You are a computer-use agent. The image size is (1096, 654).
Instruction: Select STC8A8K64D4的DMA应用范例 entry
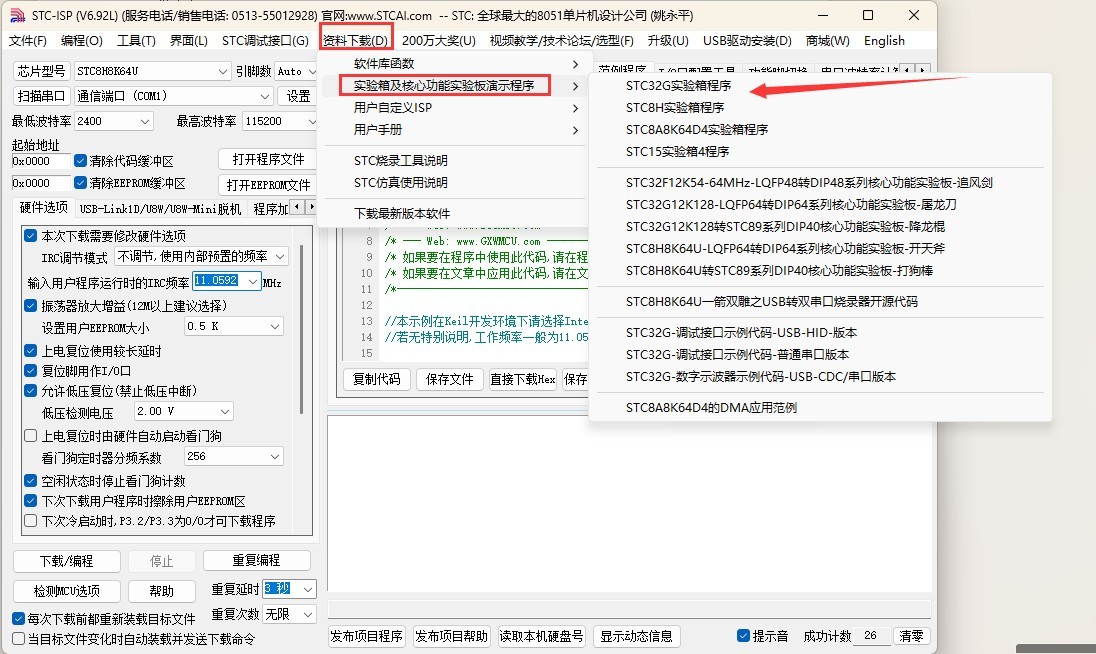pyautogui.click(x=711, y=407)
